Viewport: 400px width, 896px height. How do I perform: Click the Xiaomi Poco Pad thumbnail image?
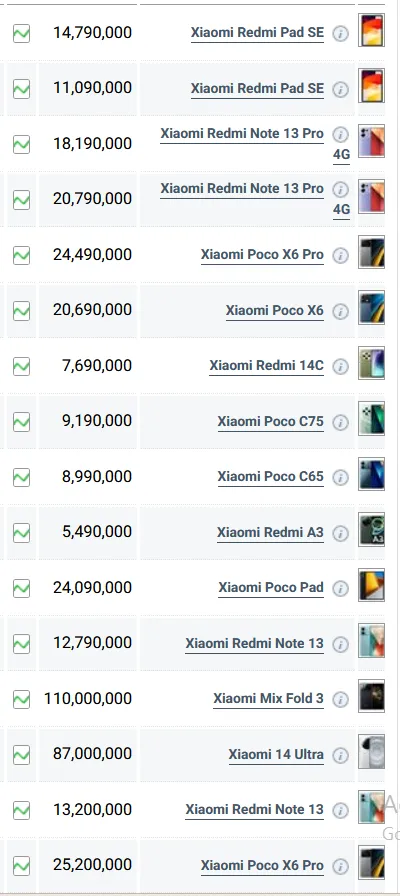pyautogui.click(x=371, y=585)
